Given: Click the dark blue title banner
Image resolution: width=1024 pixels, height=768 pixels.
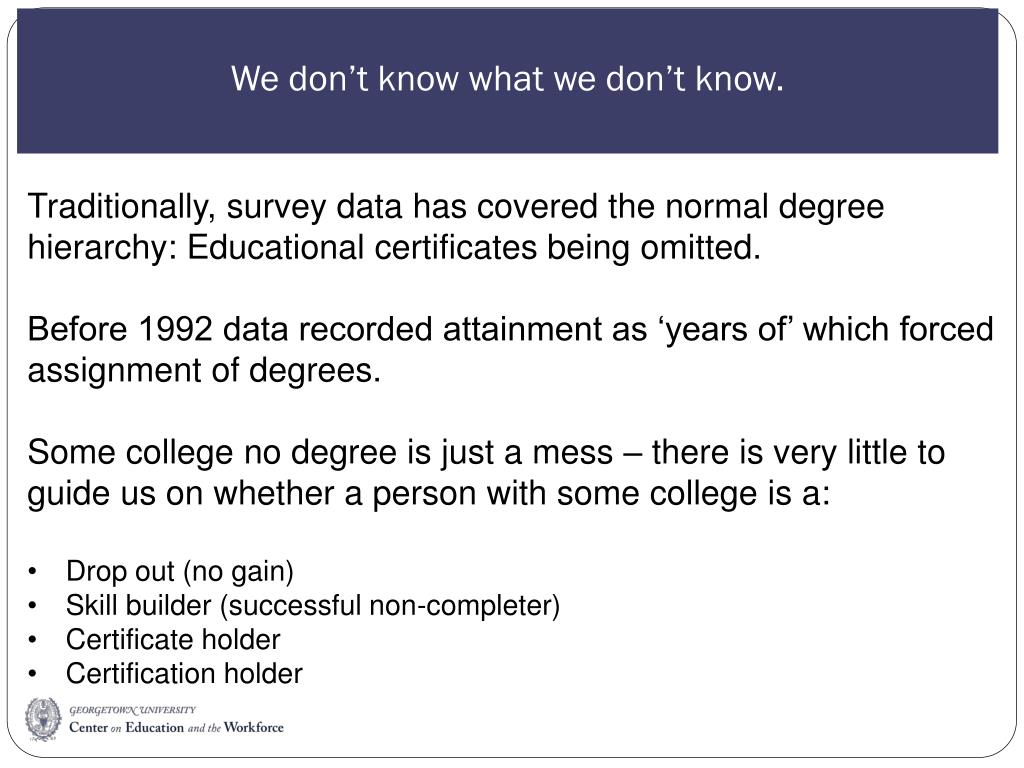Looking at the screenshot, I should (507, 81).
